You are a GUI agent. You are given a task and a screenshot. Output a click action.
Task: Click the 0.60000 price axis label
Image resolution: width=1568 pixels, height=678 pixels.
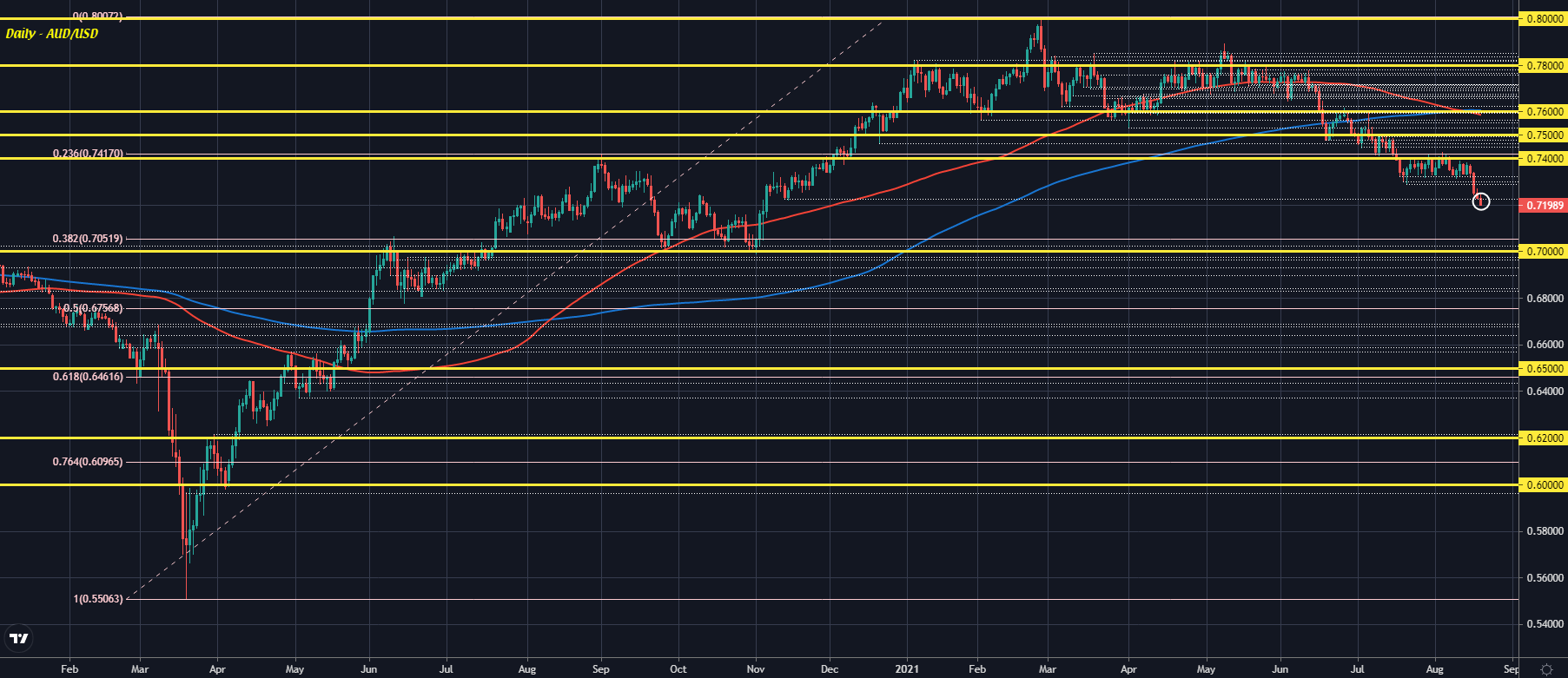pyautogui.click(x=1544, y=485)
